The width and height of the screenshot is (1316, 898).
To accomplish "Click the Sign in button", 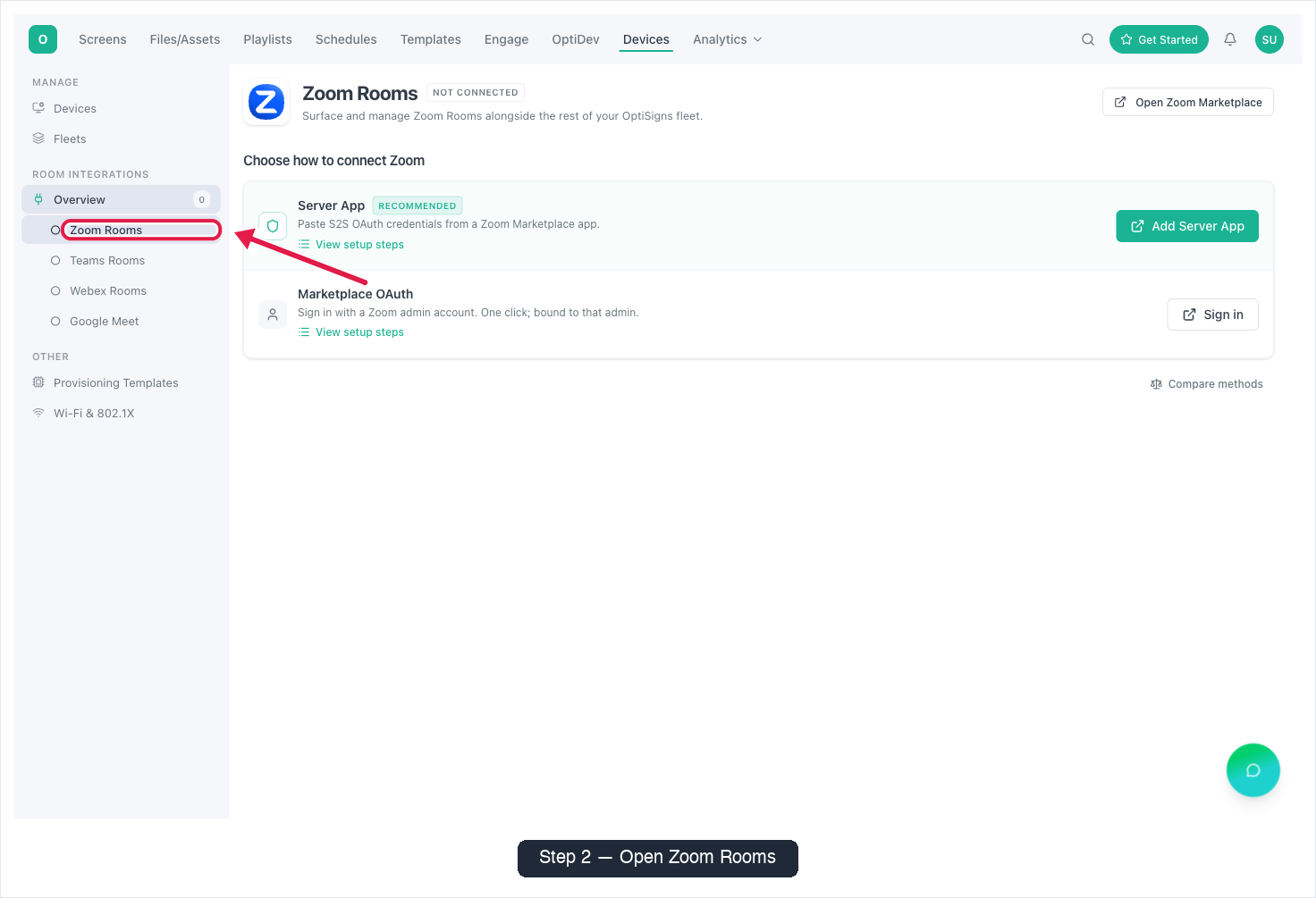I will pyautogui.click(x=1213, y=315).
